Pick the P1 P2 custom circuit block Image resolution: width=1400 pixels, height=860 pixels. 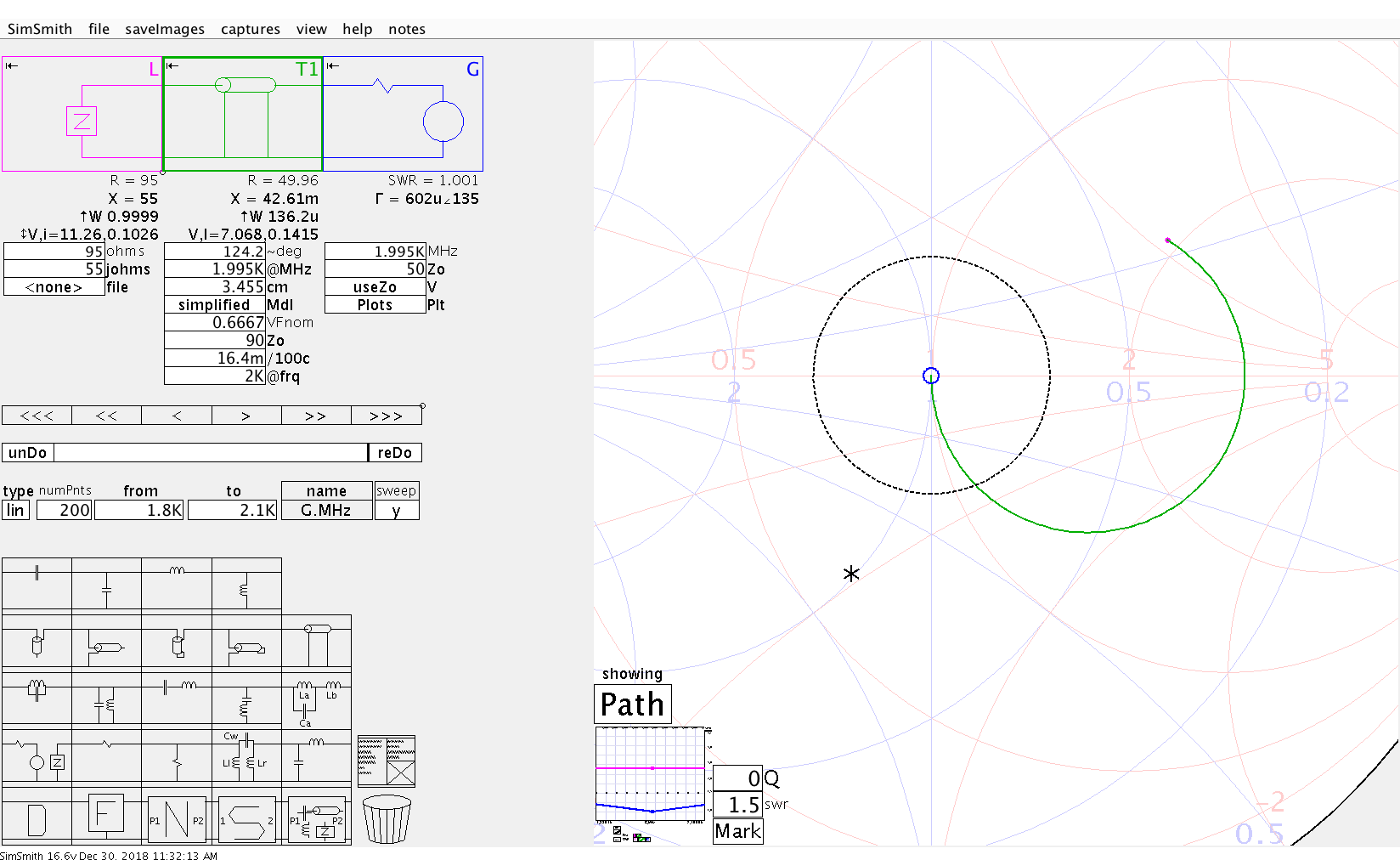(316, 819)
